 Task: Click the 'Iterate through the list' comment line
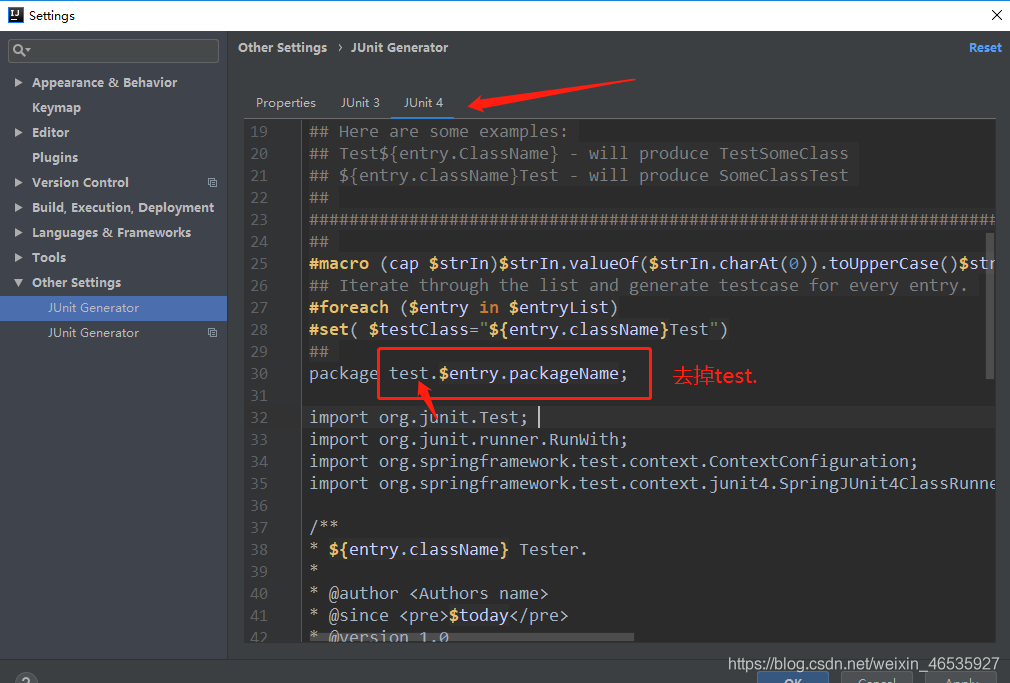click(638, 285)
